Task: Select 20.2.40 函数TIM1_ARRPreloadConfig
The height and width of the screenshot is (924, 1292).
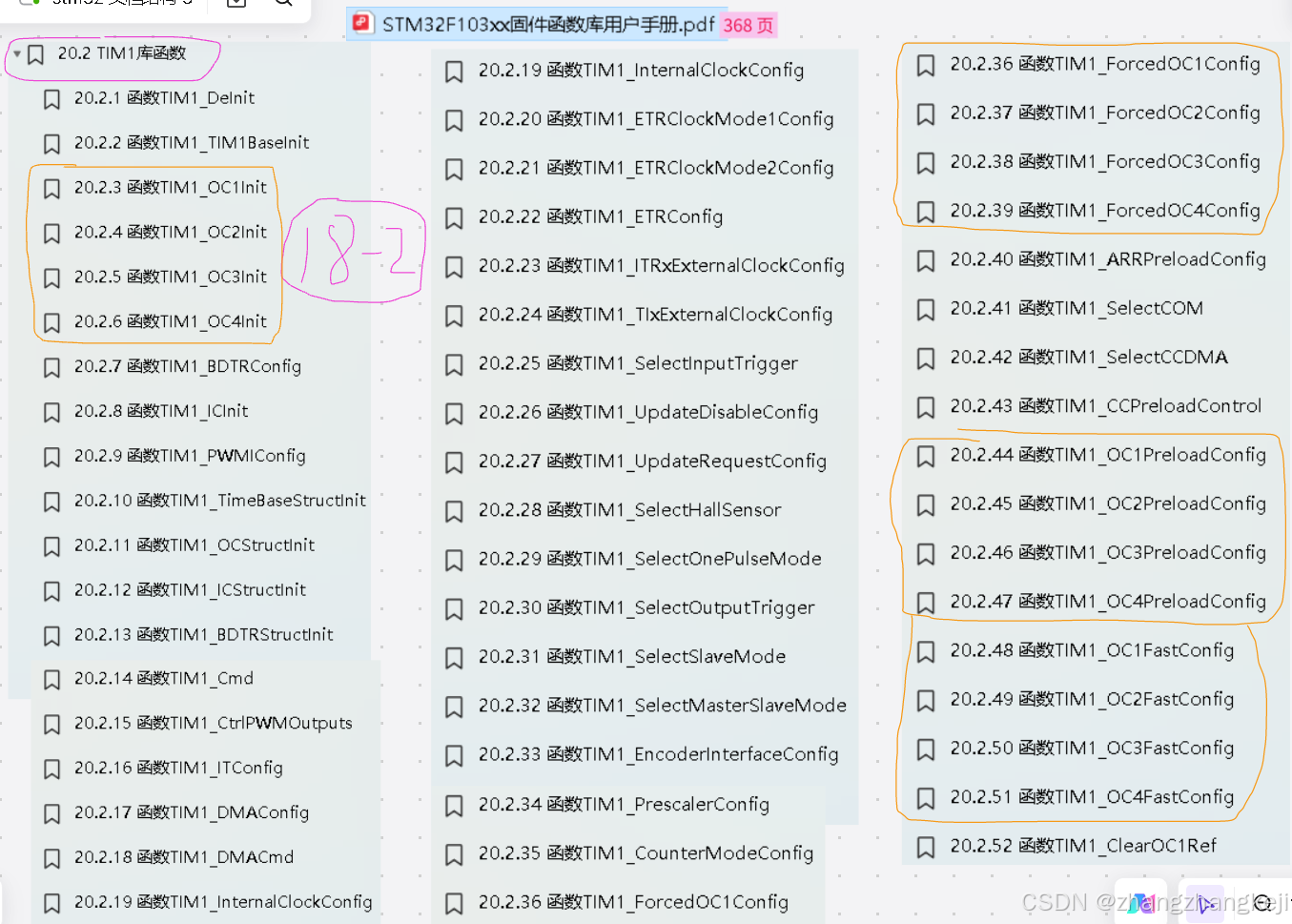Action: tap(1108, 260)
